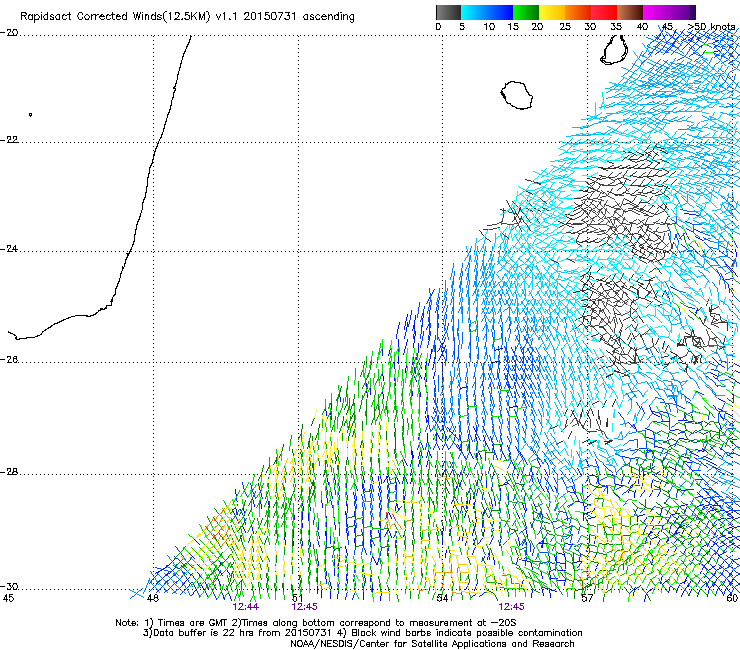Click the '-26' latitude axis label
This screenshot has height=650, width=740.
point(9,360)
